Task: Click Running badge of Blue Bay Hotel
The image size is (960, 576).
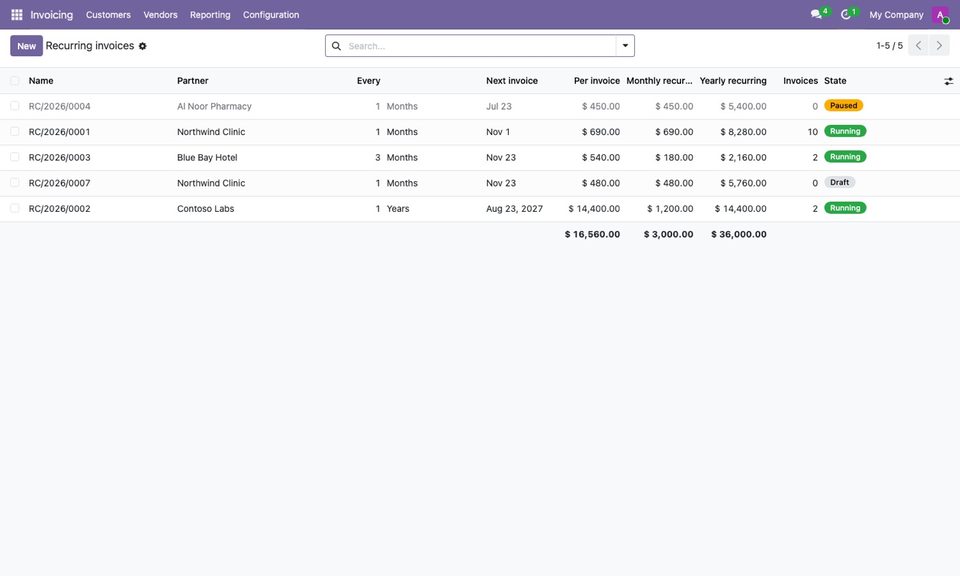Action: 845,157
